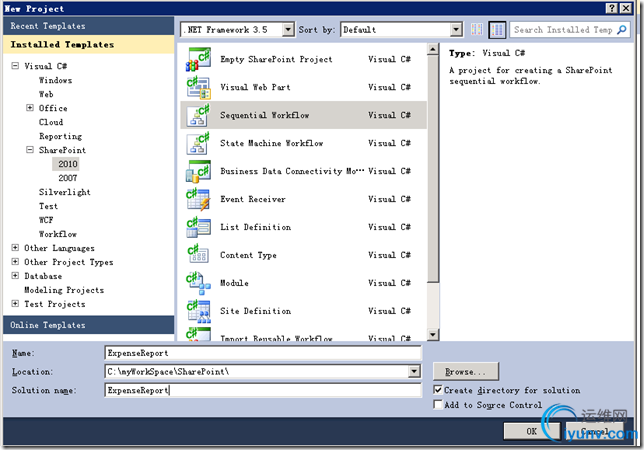Select the Empty SharePoint Project template icon
Viewport: 644px width, 450px height.
tap(198, 60)
